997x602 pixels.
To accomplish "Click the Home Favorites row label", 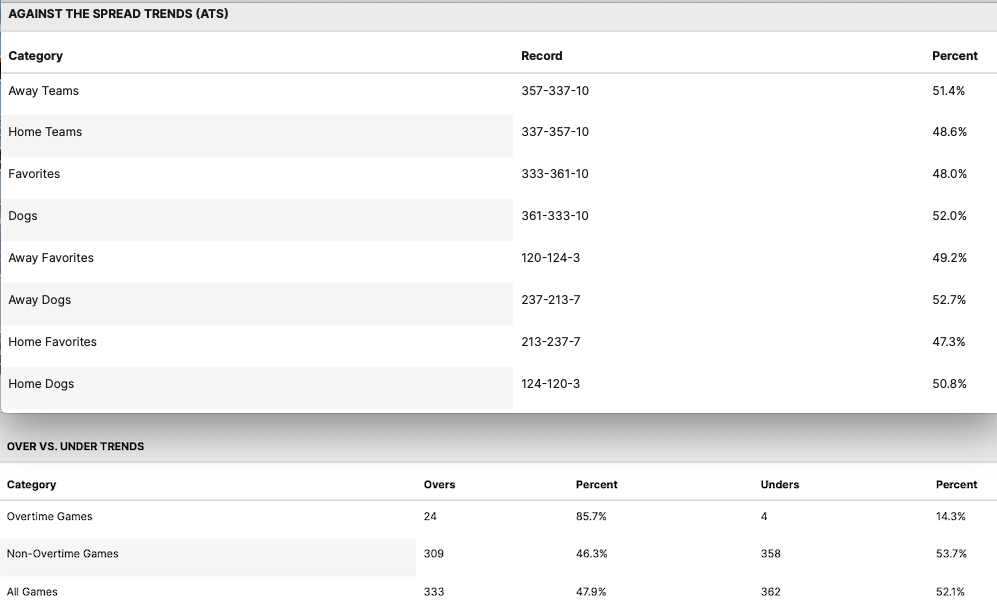I will point(53,342).
